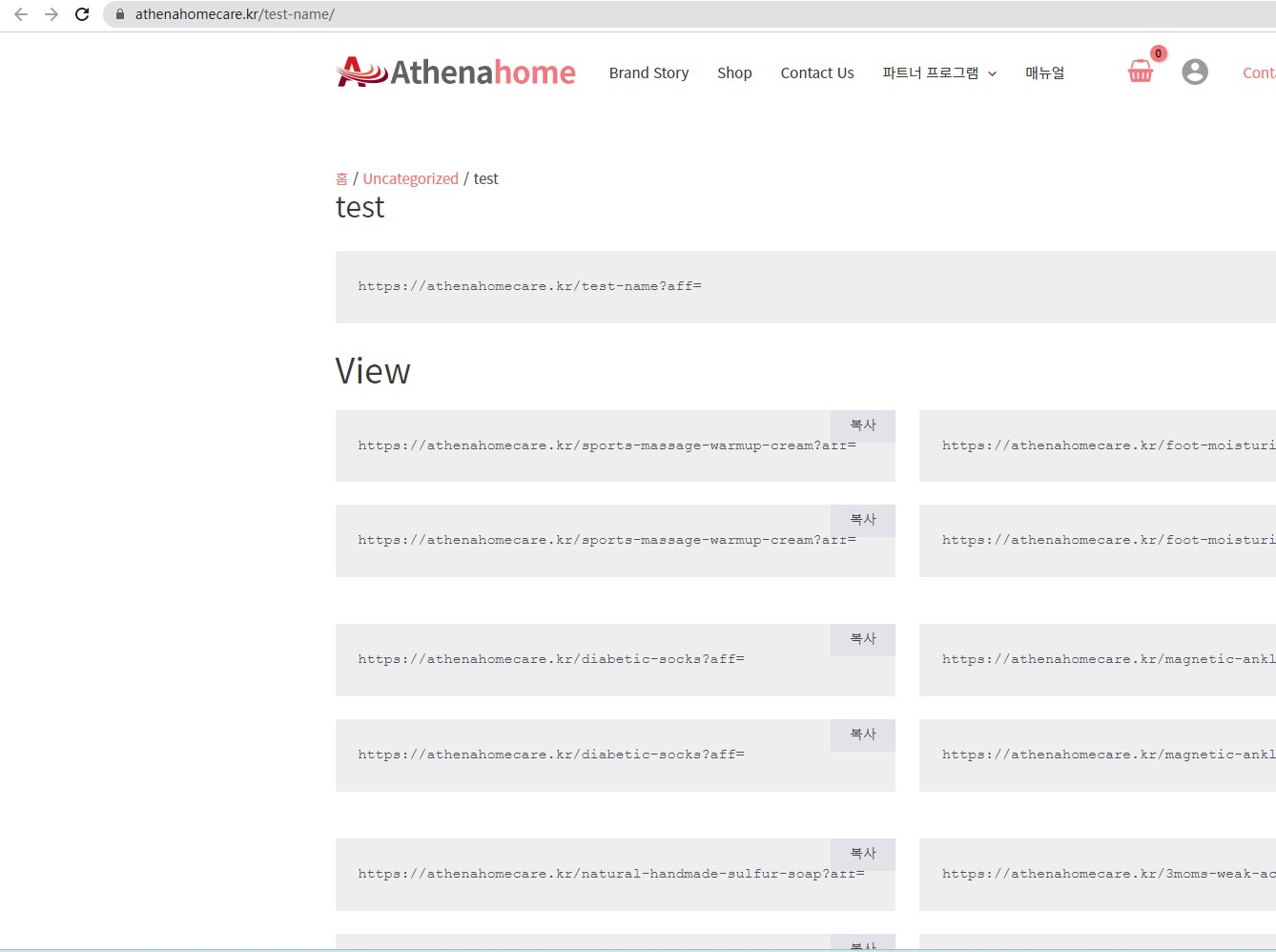Copy second diabetic-socks link with 복사

click(863, 735)
